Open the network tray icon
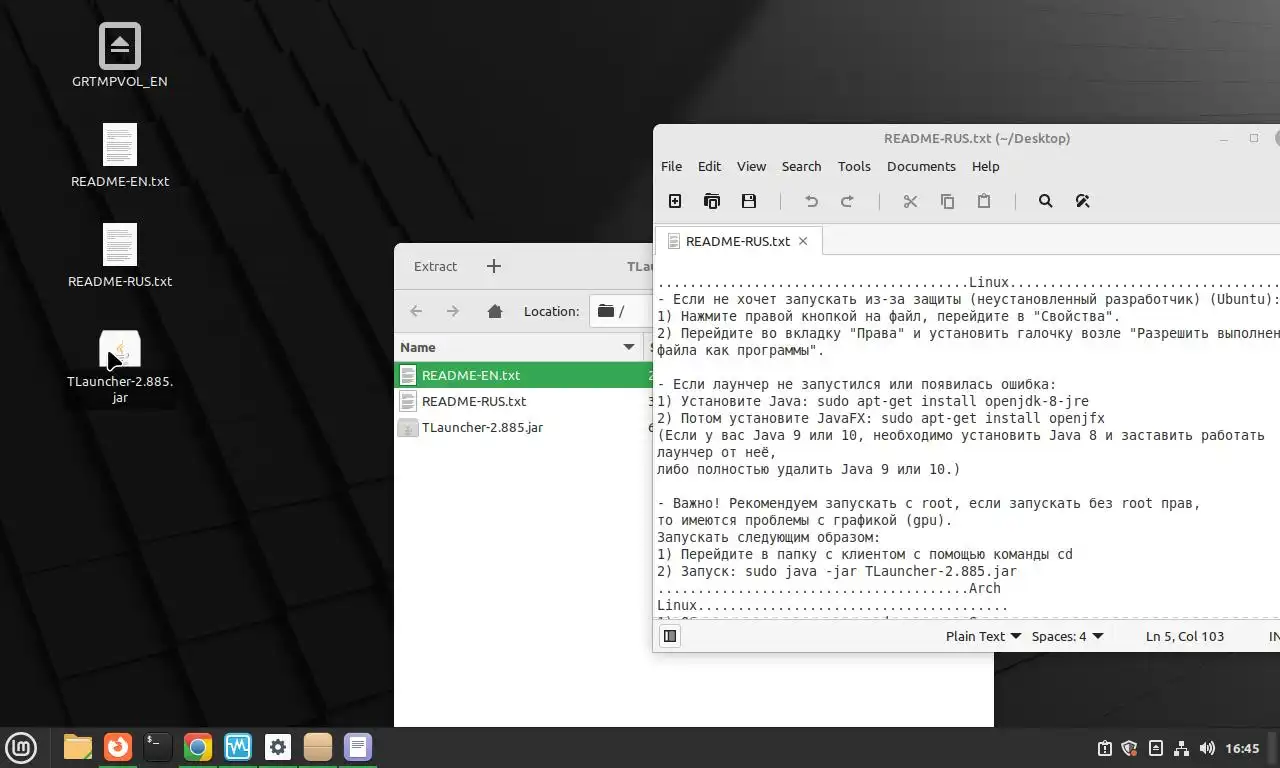This screenshot has width=1280, height=768. 1181,748
